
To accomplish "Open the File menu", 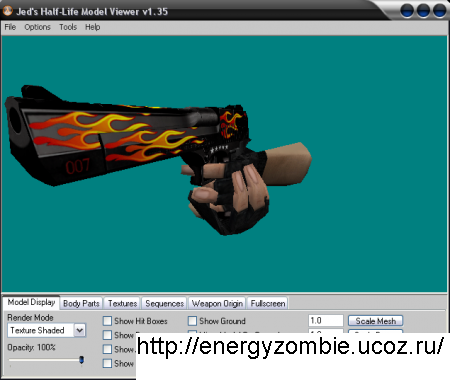I will pyautogui.click(x=10, y=27).
